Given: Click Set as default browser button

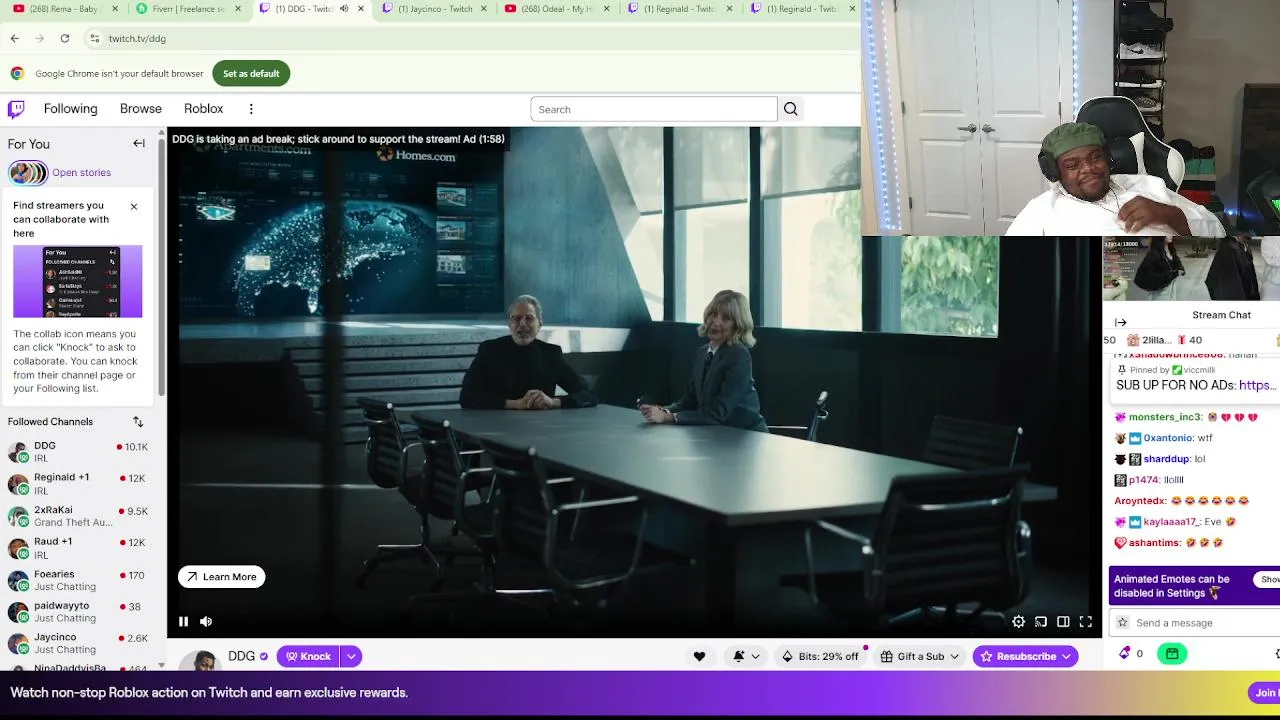Looking at the screenshot, I should coord(251,74).
